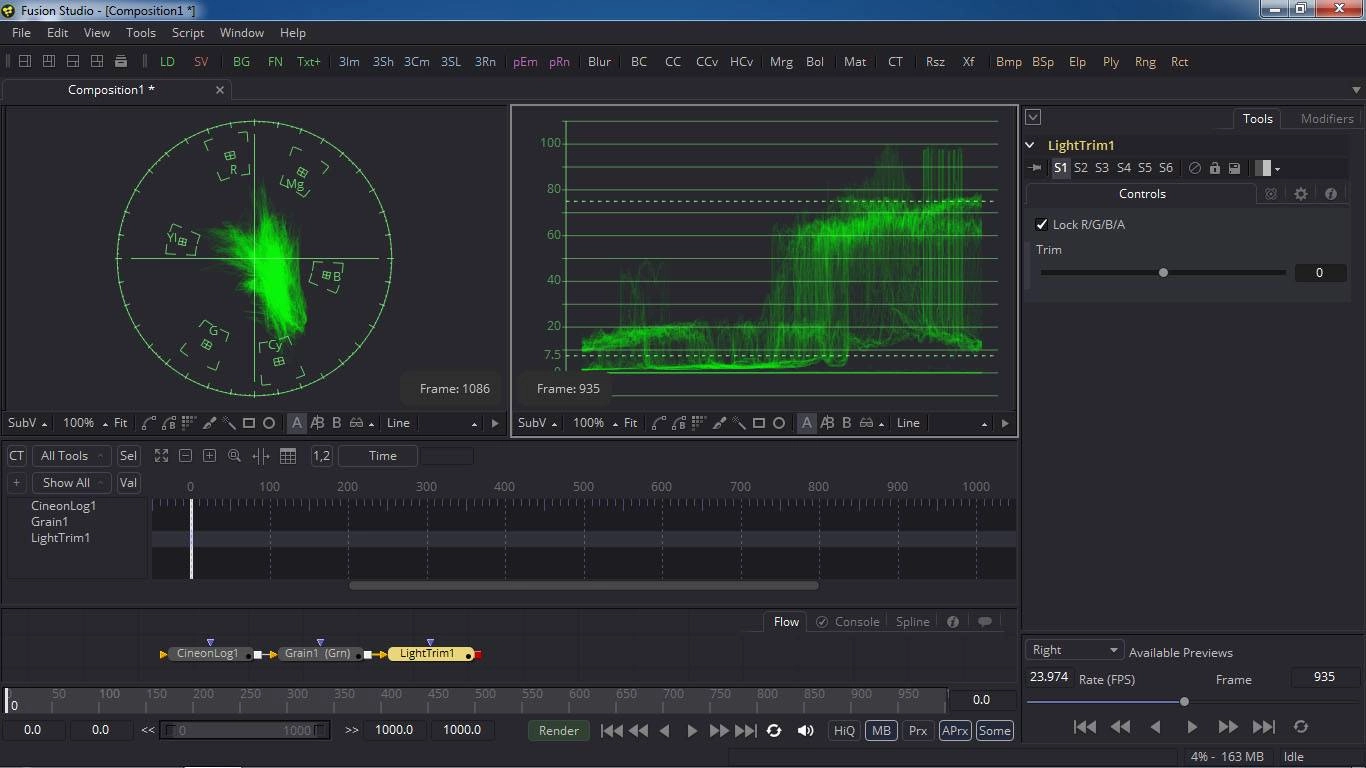Click the panel options chevron above LightTrim1
The width and height of the screenshot is (1366, 768).
(x=1033, y=117)
